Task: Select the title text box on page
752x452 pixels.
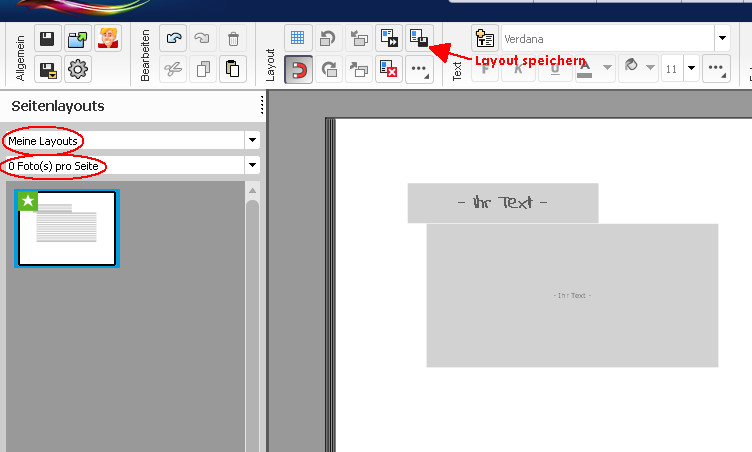Action: pyautogui.click(x=503, y=202)
